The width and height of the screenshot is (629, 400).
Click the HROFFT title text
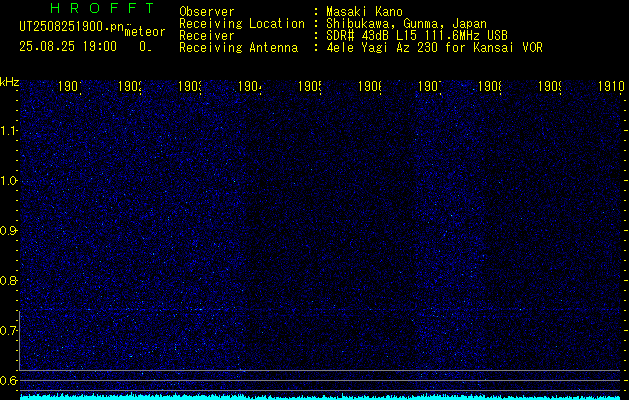[103, 8]
